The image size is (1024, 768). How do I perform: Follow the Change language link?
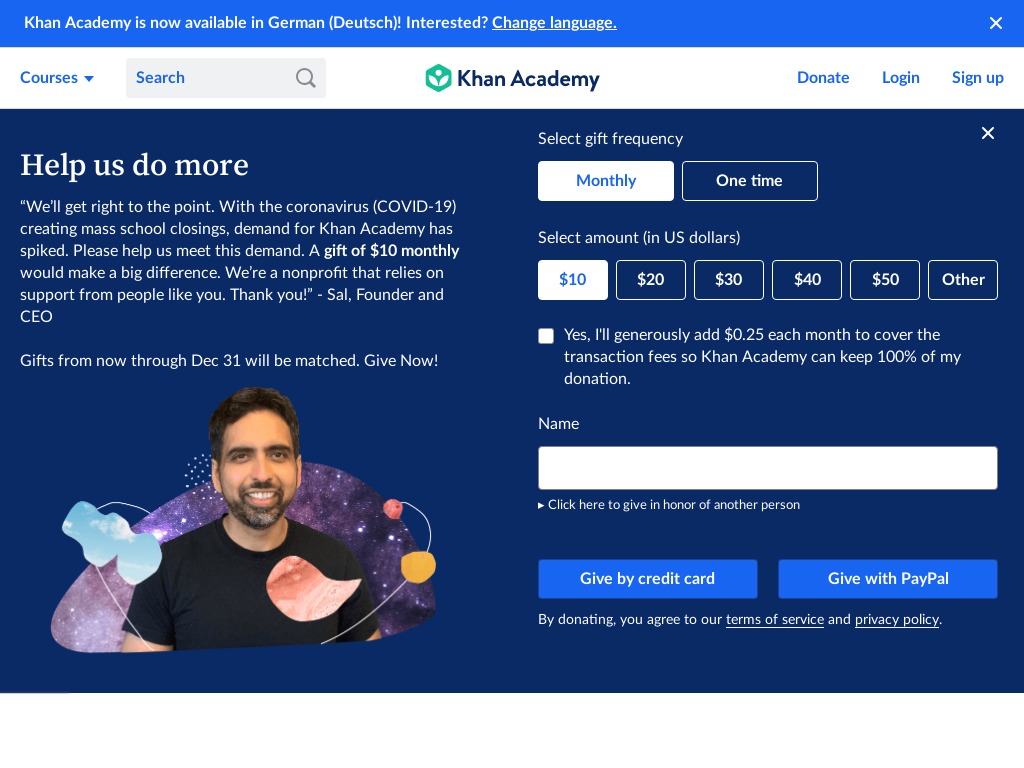[554, 23]
